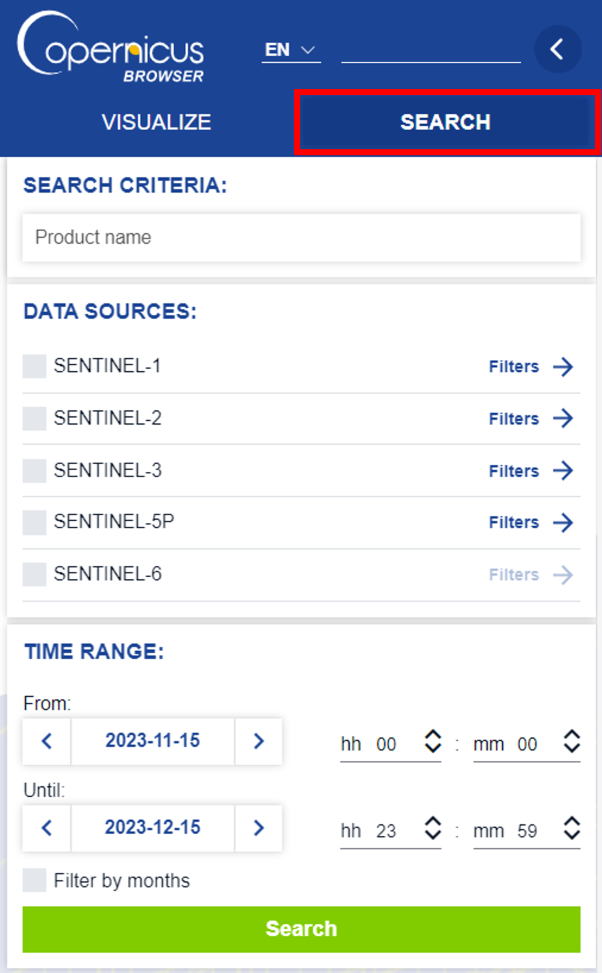
Task: Tick the SENTINEL-3 checkbox
Action: tap(34, 470)
